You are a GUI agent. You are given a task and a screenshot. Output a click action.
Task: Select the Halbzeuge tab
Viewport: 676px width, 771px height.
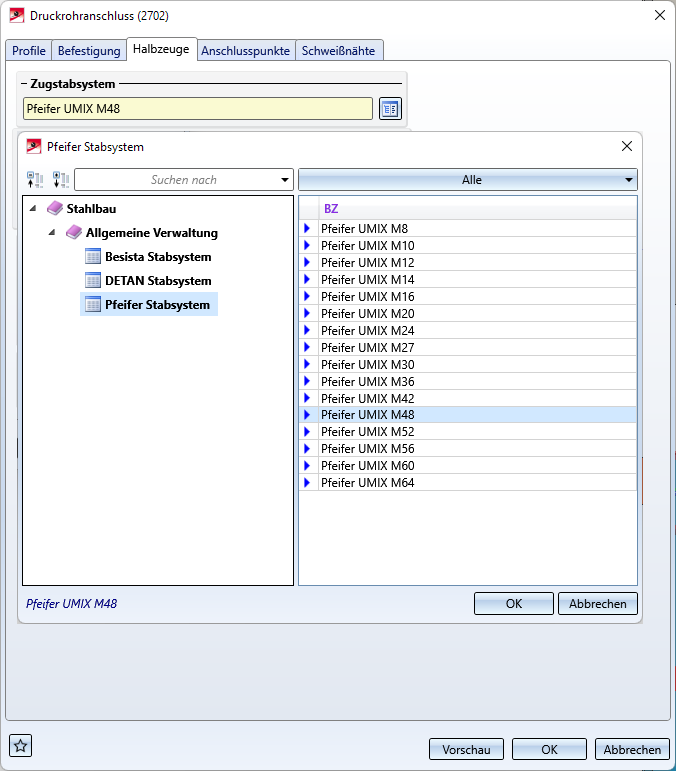[161, 49]
